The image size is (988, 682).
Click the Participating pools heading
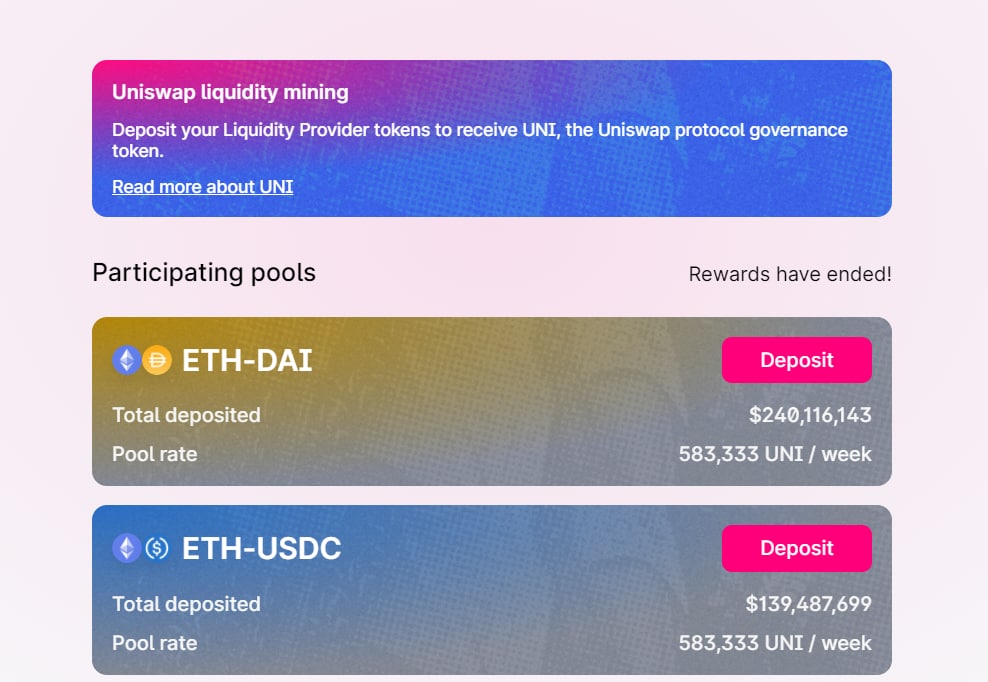(204, 273)
